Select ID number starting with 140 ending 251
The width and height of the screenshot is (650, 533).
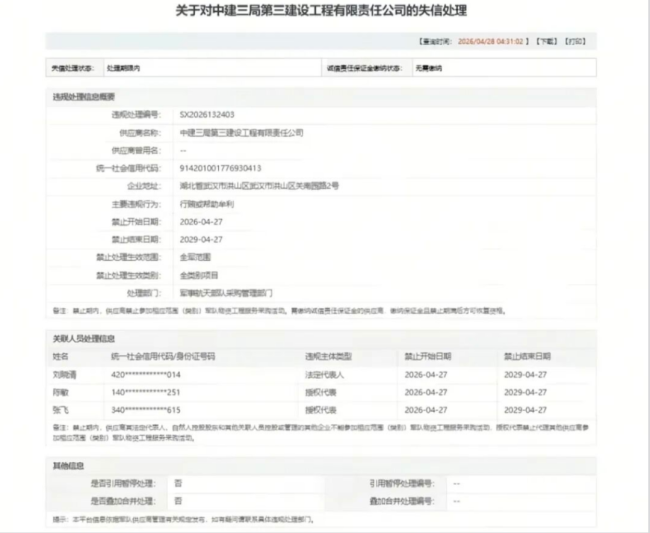146,392
